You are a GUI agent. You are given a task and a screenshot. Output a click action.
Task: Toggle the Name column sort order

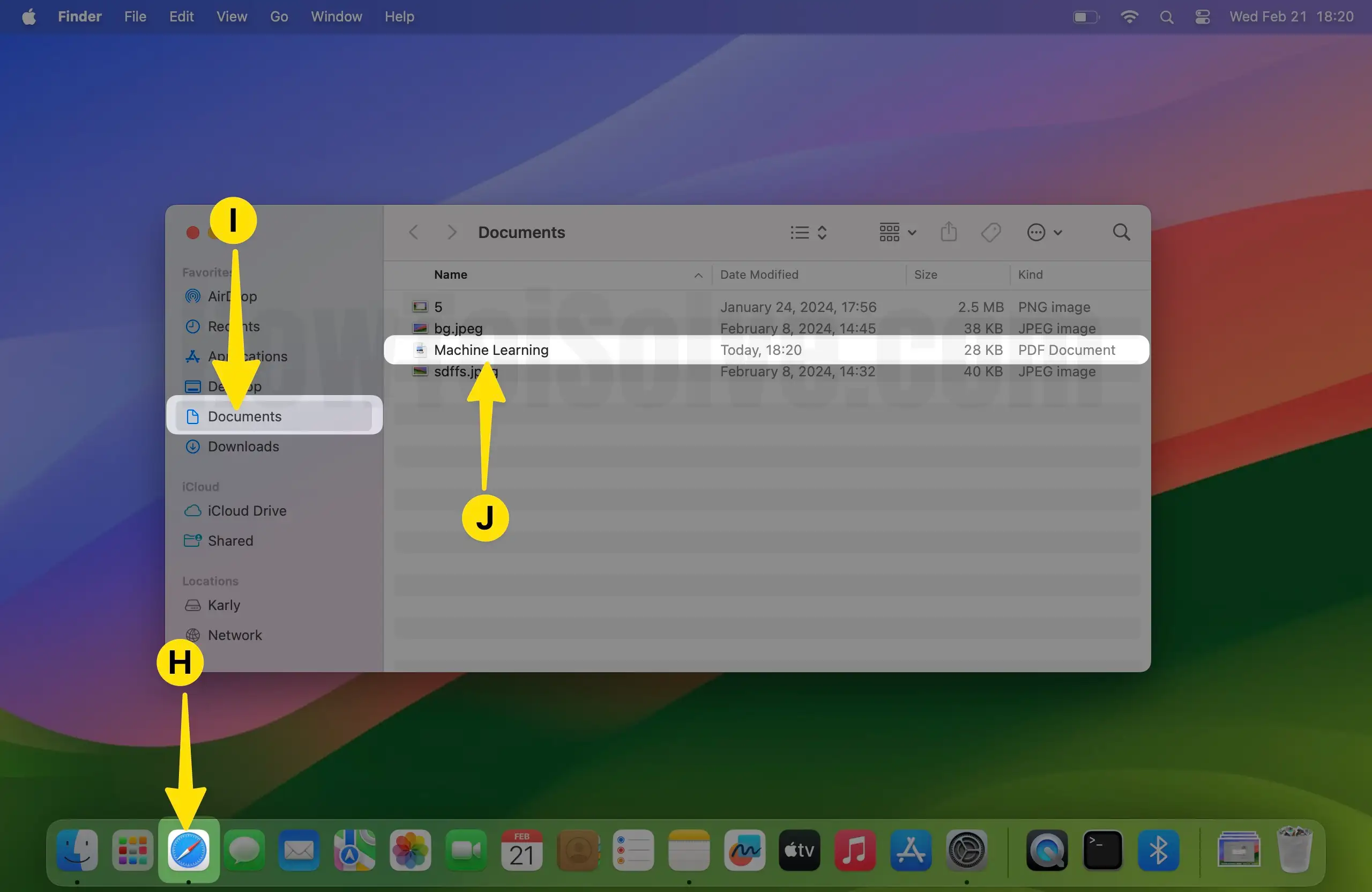point(698,275)
